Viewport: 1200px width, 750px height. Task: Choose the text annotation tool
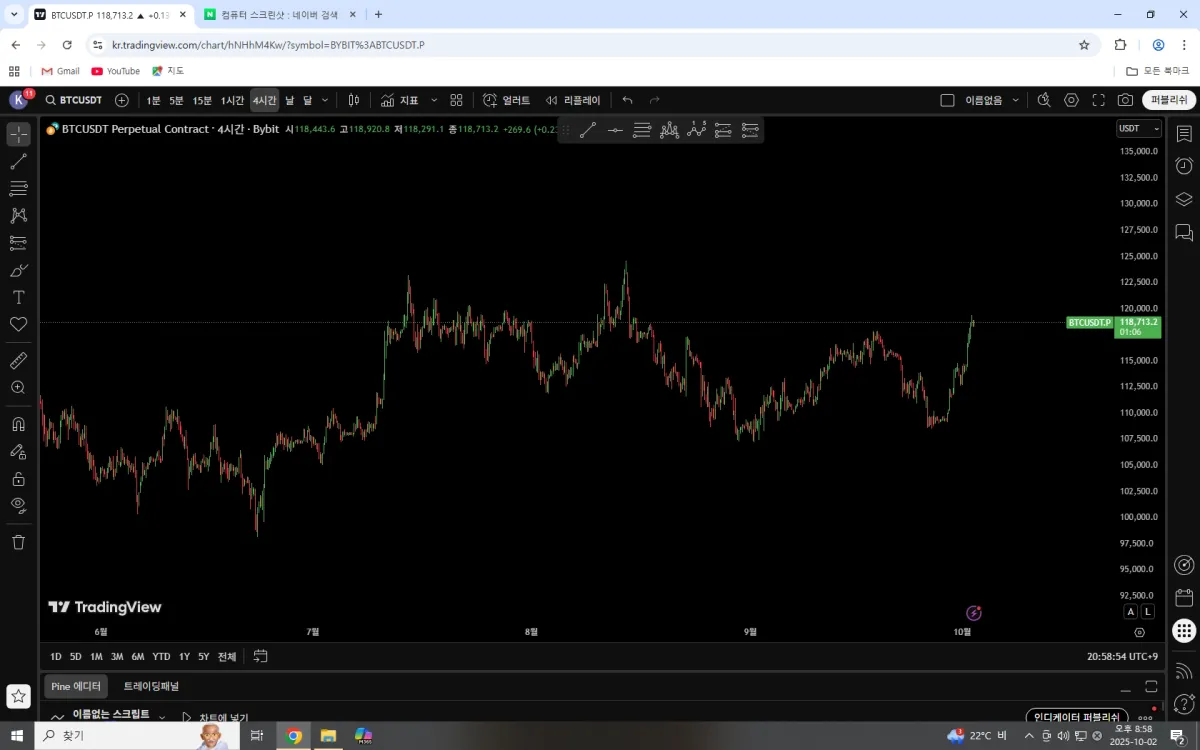pyautogui.click(x=18, y=297)
